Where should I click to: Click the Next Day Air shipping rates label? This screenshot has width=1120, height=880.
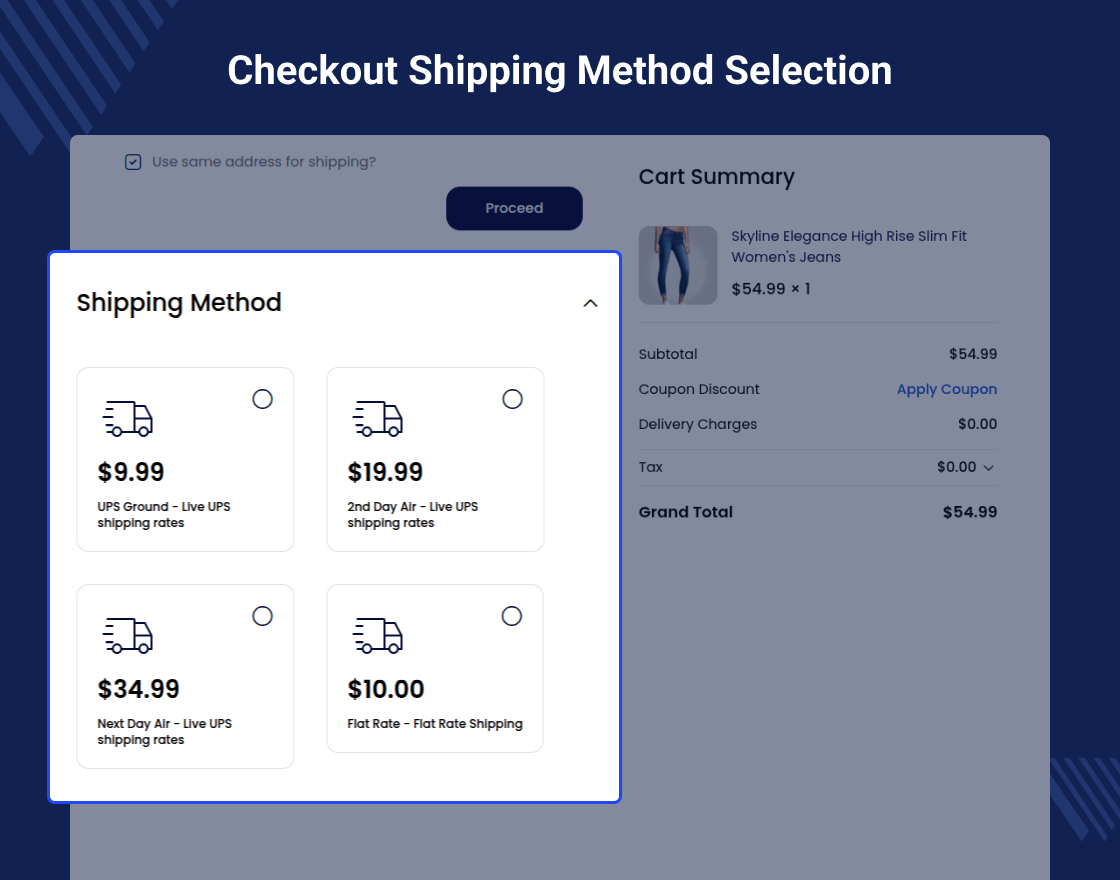pos(164,731)
